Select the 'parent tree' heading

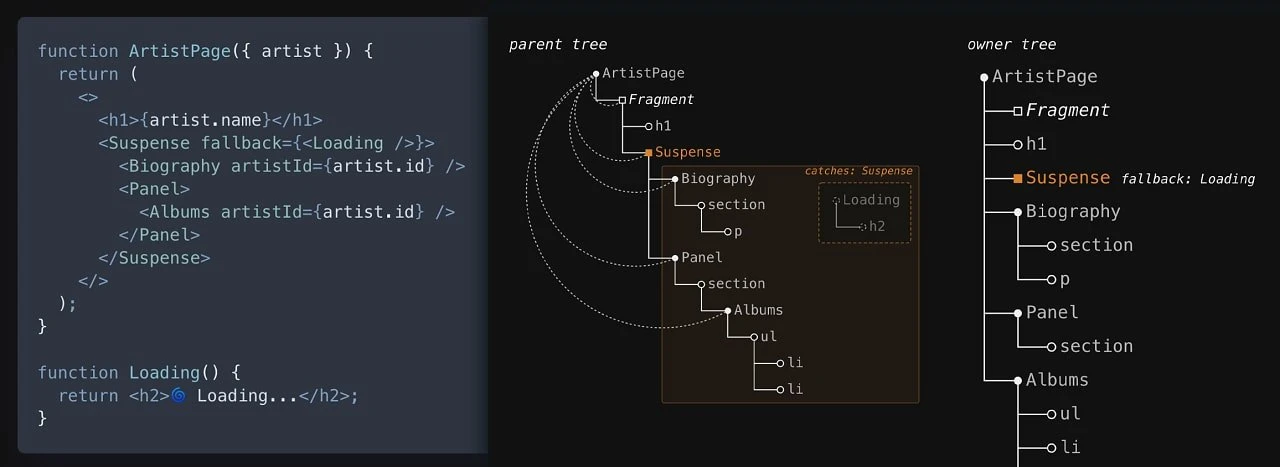click(558, 45)
